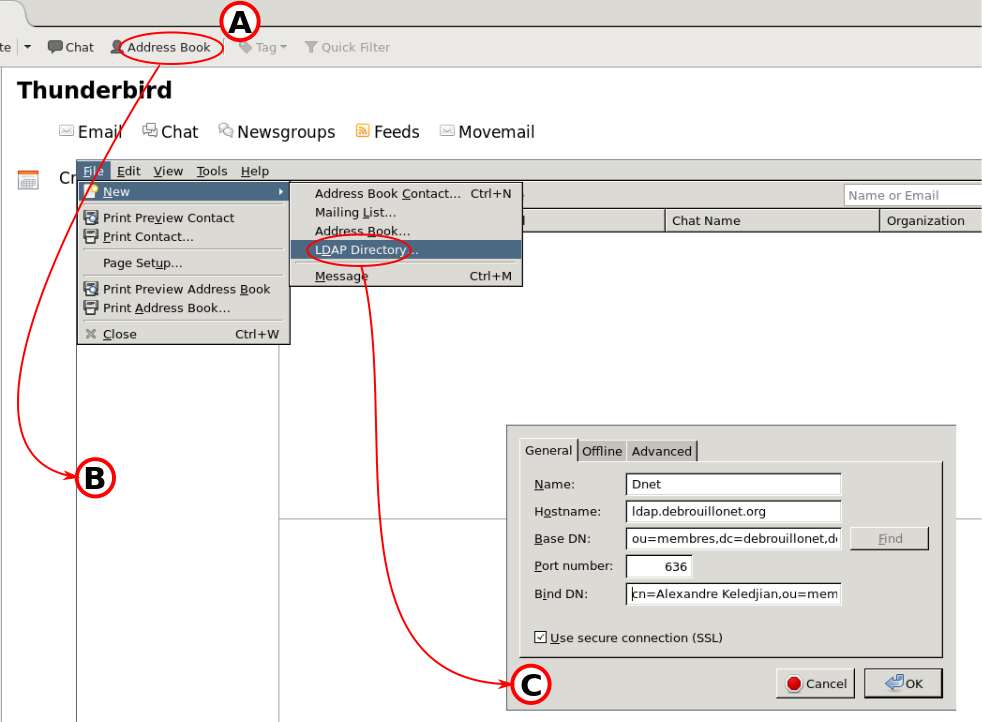Image resolution: width=982 pixels, height=722 pixels.
Task: Click the Movemail account link
Action: [497, 132]
